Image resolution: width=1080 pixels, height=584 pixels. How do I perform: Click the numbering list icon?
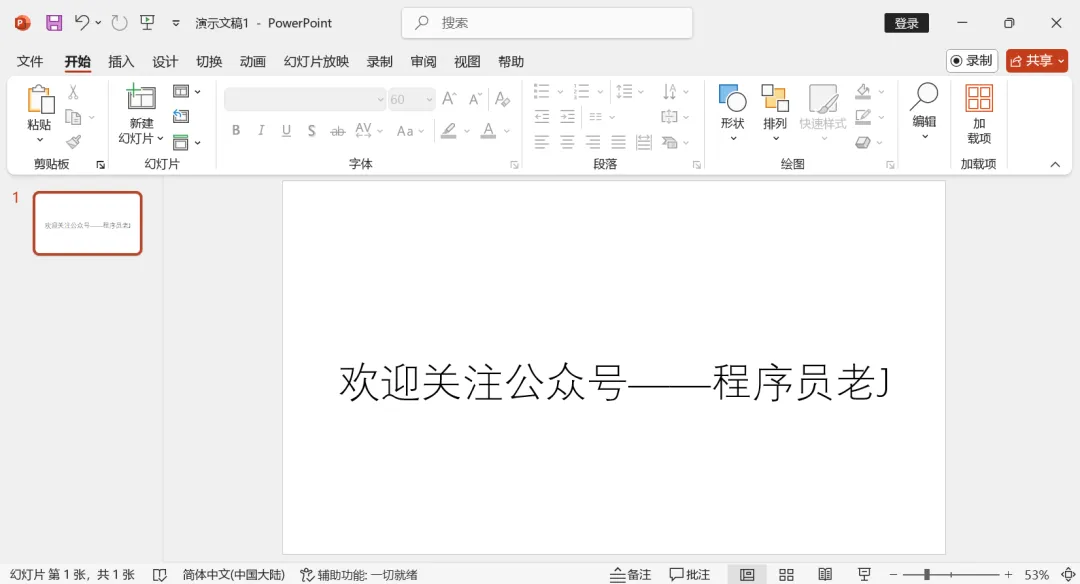point(581,91)
